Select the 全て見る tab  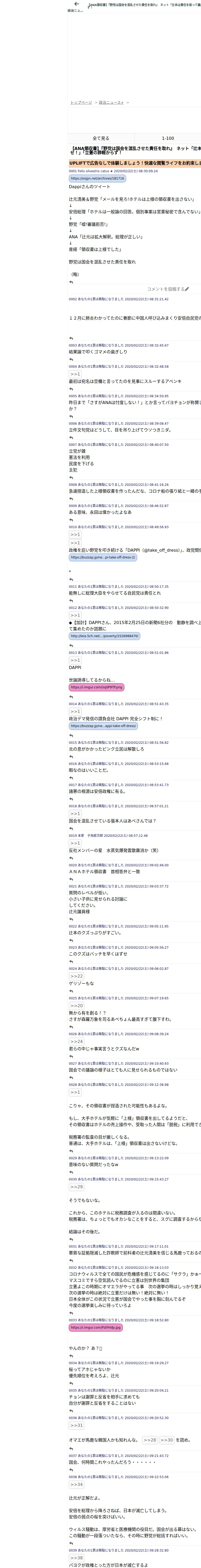101,138
